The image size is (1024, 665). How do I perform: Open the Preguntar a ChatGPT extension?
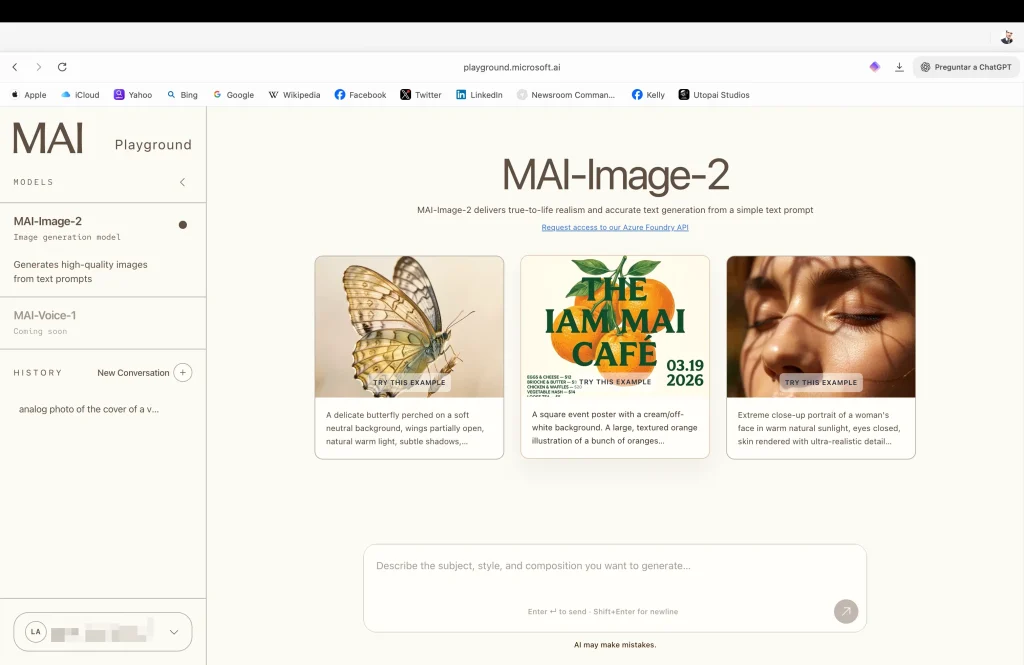[965, 66]
